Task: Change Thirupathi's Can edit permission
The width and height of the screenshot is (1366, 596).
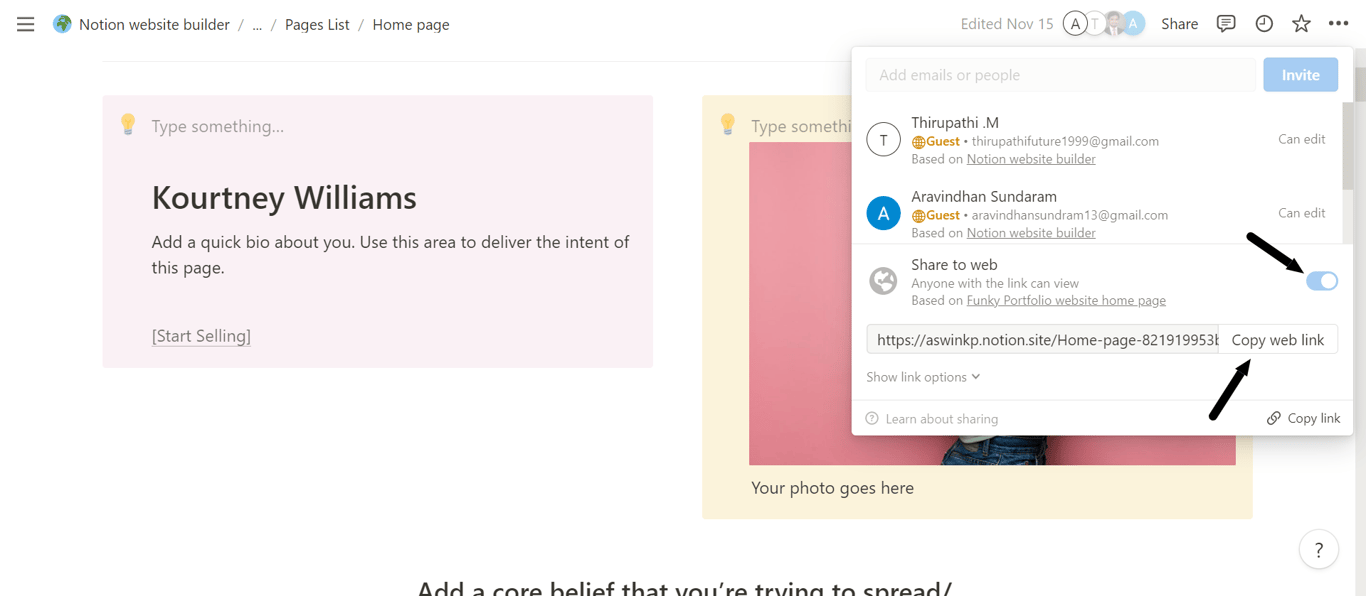Action: point(1301,139)
